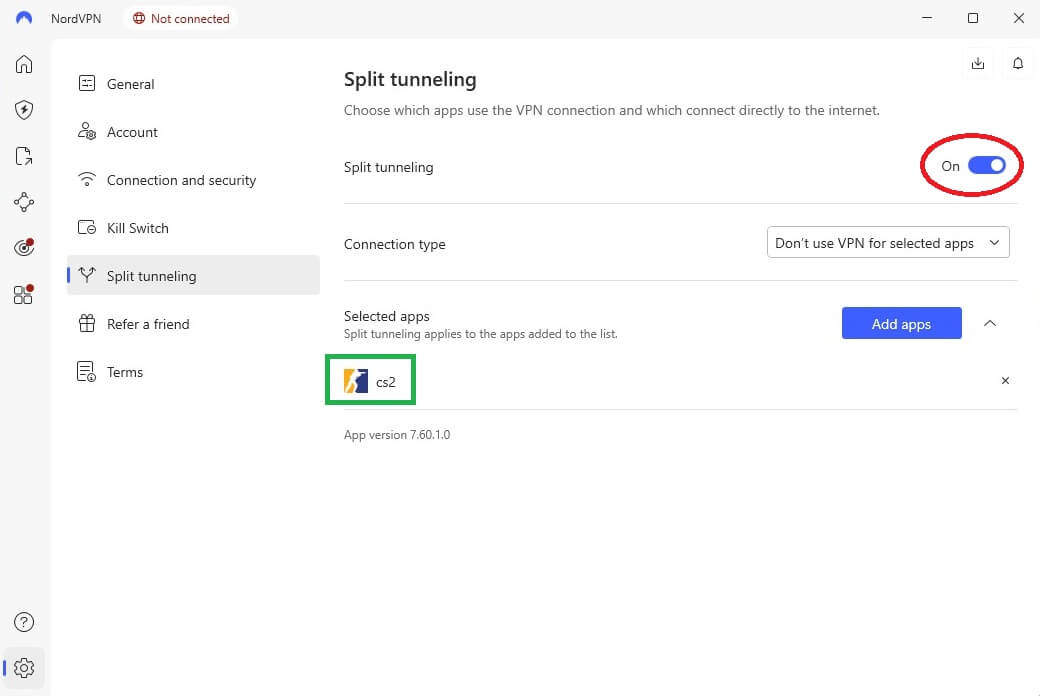Open the apps grid icon in sidebar
Image resolution: width=1040 pixels, height=696 pixels.
tap(23, 294)
